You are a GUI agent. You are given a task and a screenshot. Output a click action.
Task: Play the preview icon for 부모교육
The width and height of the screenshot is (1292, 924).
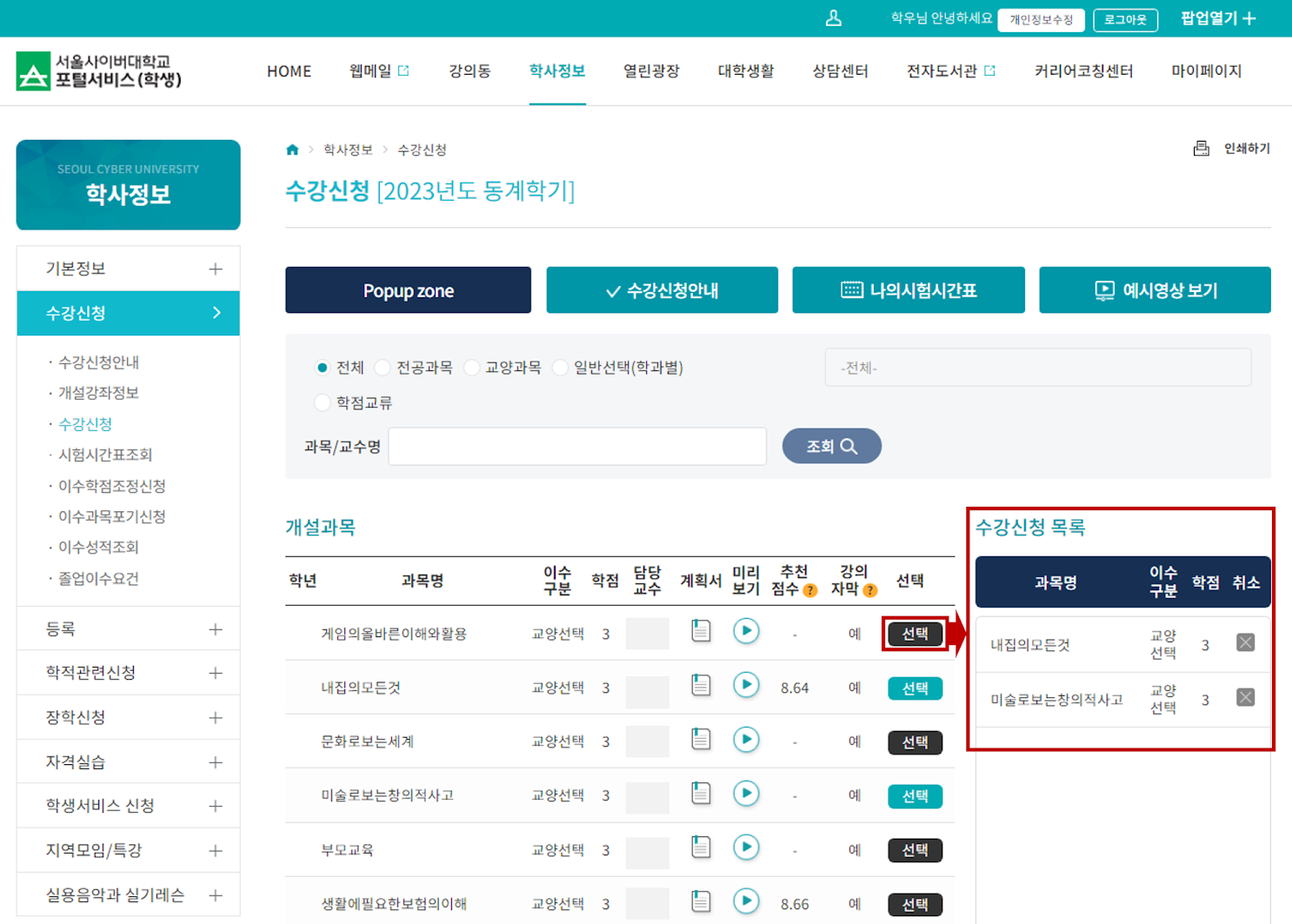pyautogui.click(x=745, y=848)
